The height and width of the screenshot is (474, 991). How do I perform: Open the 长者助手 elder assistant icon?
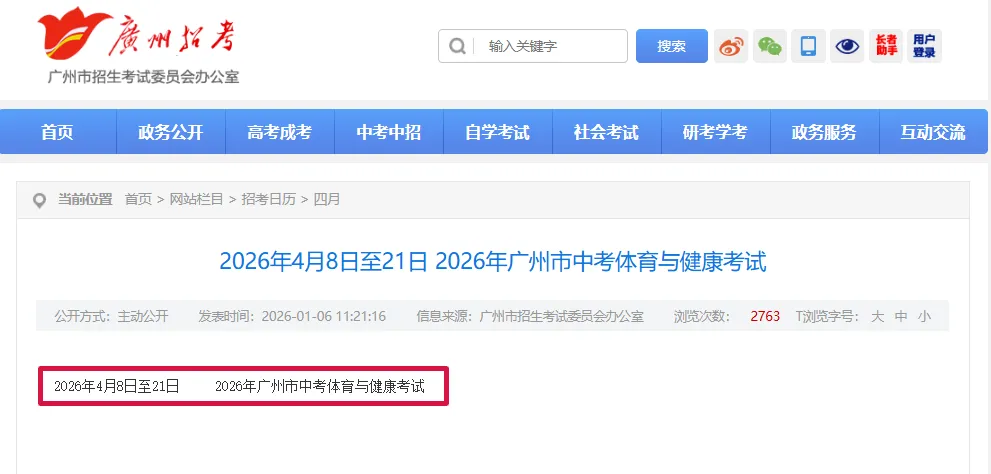point(886,46)
